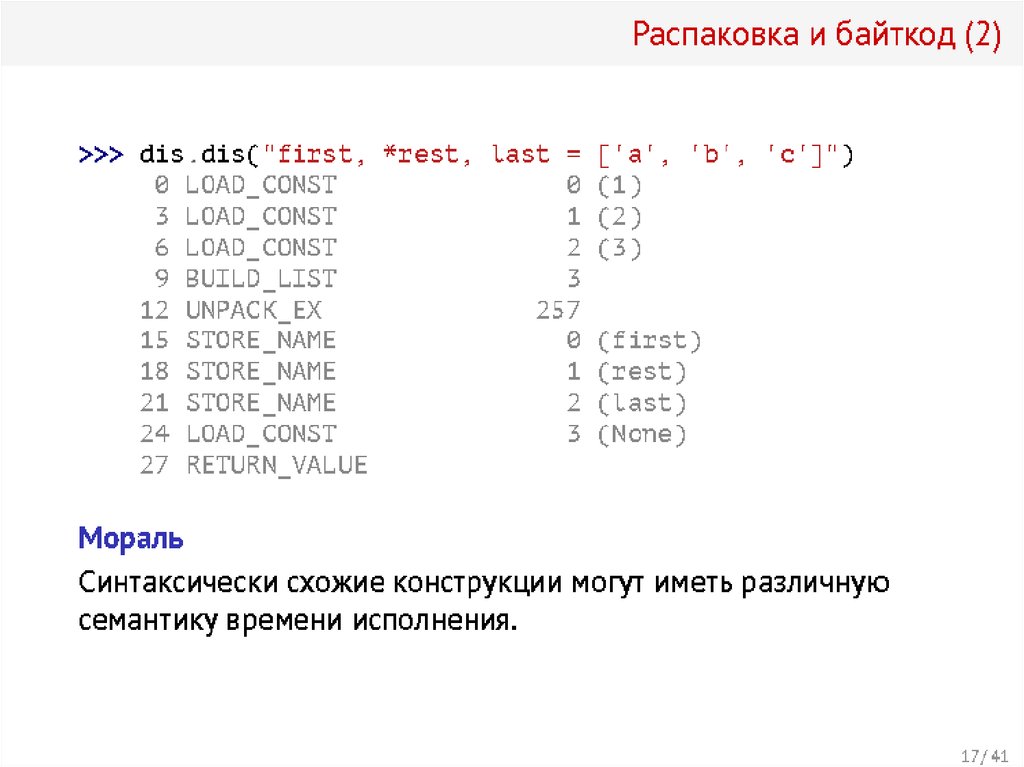Click 'LOAD_CONST' at offset 24
Viewport: 1024px width, 767px height.
tap(261, 434)
